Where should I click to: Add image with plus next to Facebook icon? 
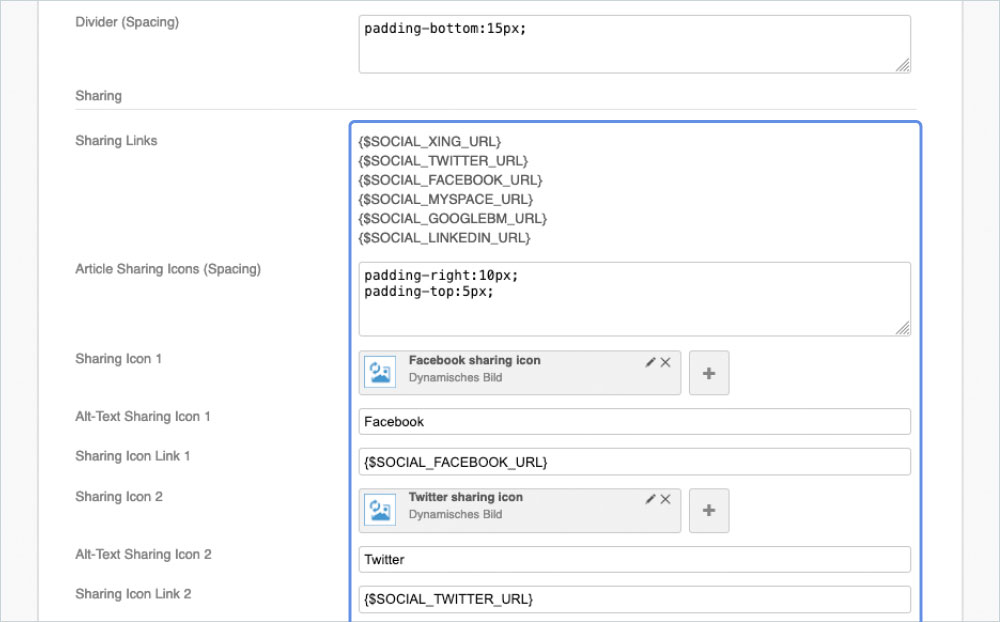709,373
